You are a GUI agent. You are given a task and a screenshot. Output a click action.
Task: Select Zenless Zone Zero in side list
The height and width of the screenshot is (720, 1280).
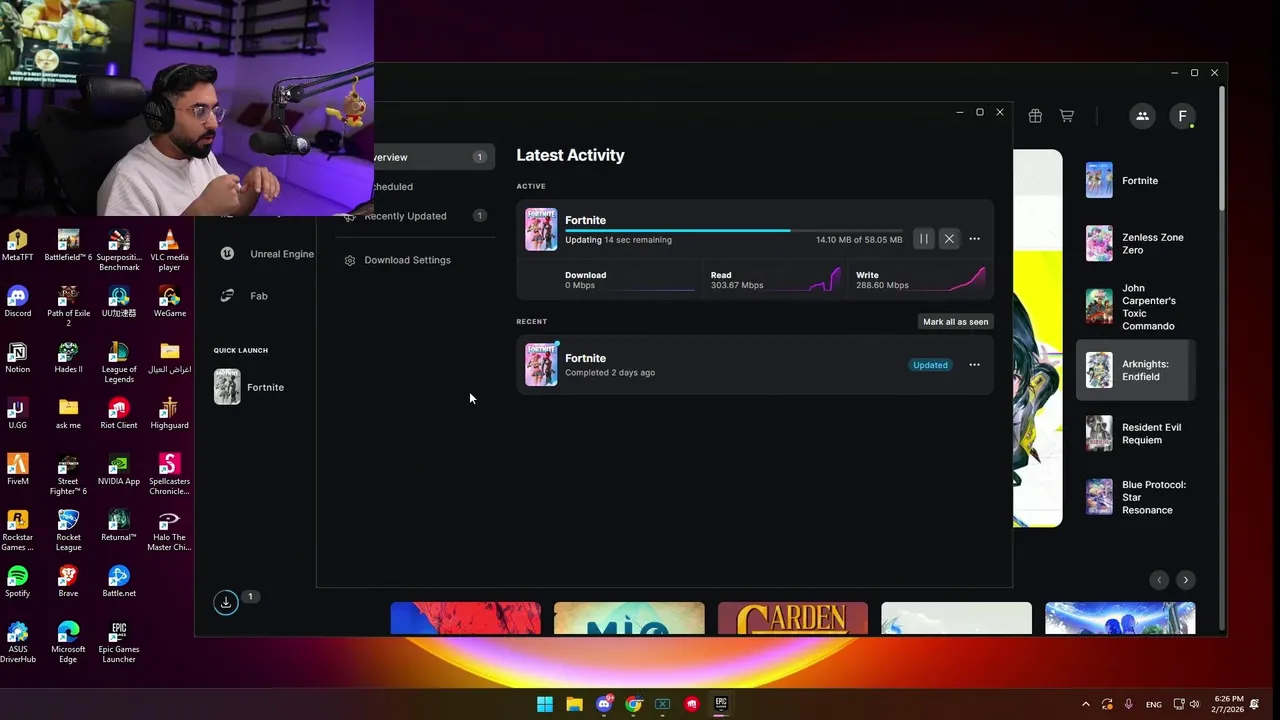click(1135, 243)
